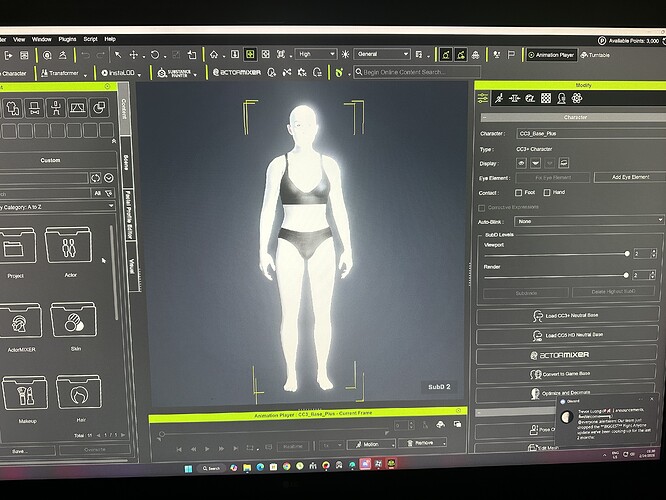Open the ActorMIXER content folder

pos(20,321)
